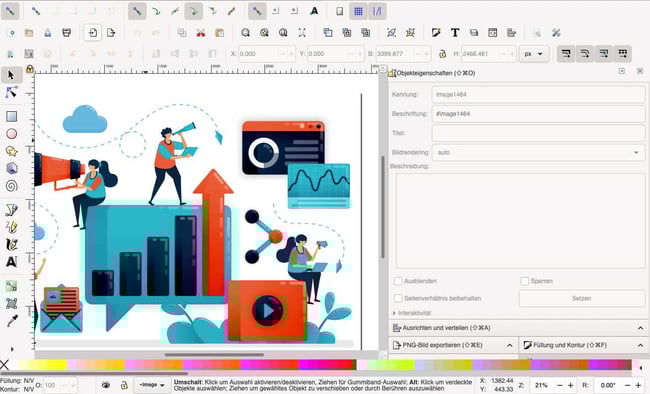
Task: Click the Import file icon
Action: coord(92,33)
